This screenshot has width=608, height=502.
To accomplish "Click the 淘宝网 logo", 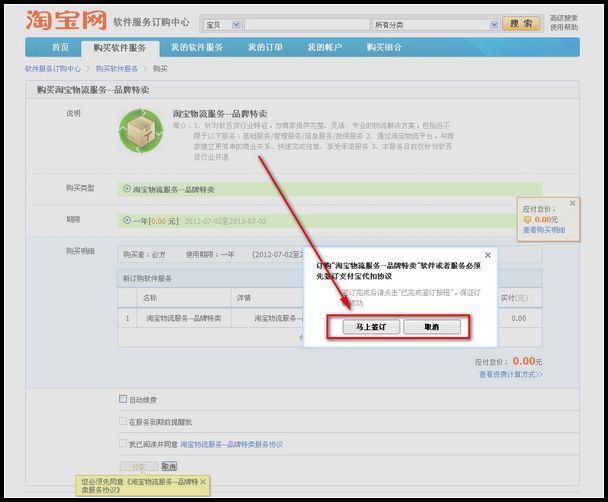I will click(x=66, y=20).
